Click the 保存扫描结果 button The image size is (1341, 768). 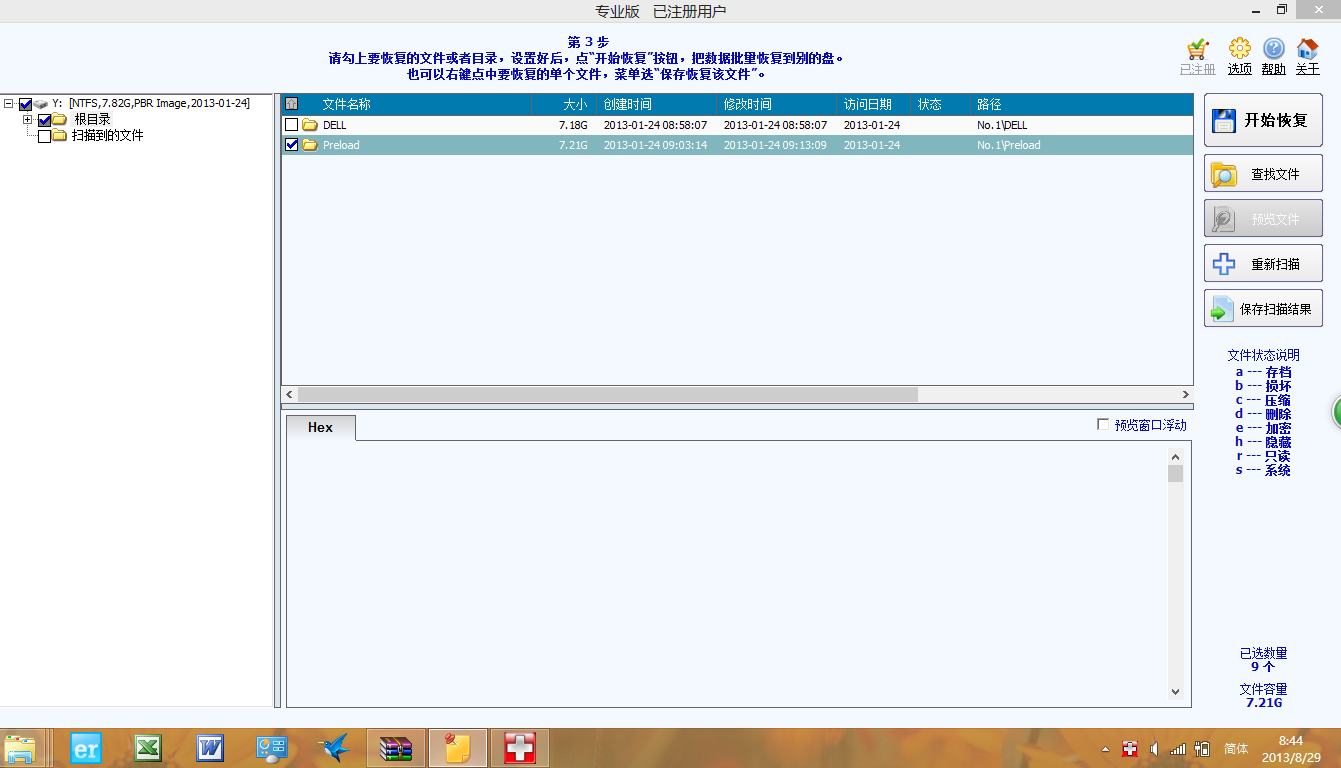[1263, 309]
